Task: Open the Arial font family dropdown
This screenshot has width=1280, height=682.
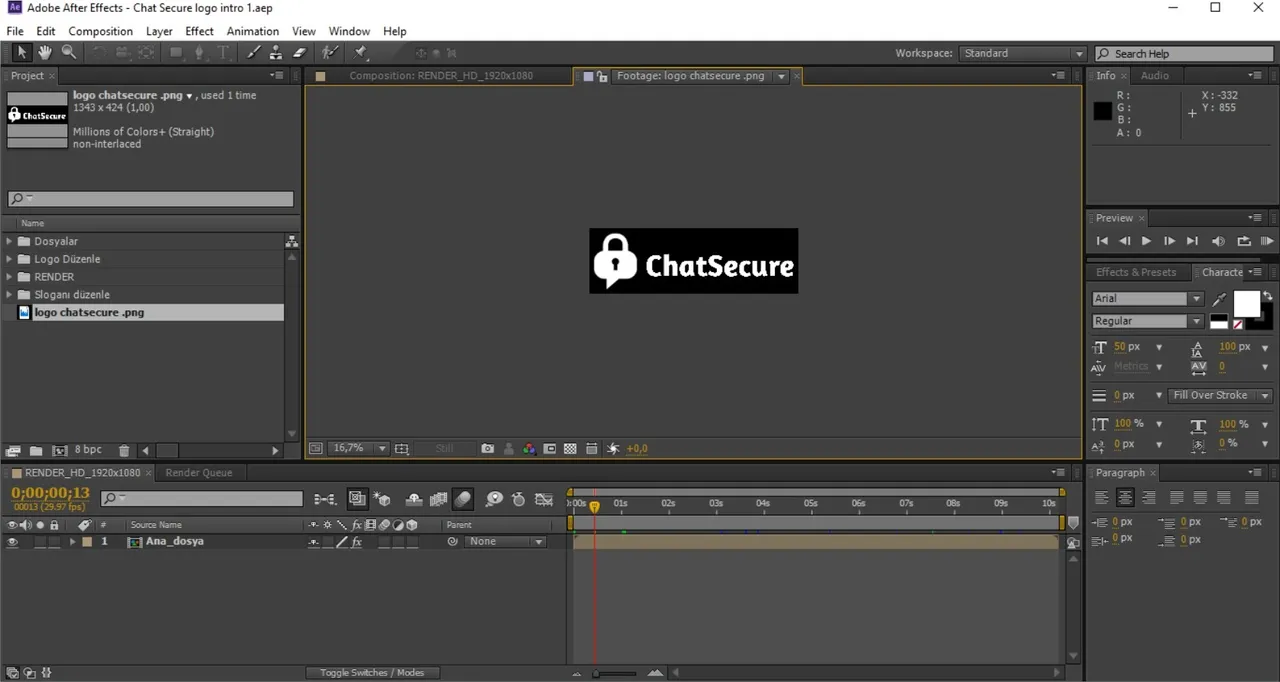Action: click(x=1147, y=299)
